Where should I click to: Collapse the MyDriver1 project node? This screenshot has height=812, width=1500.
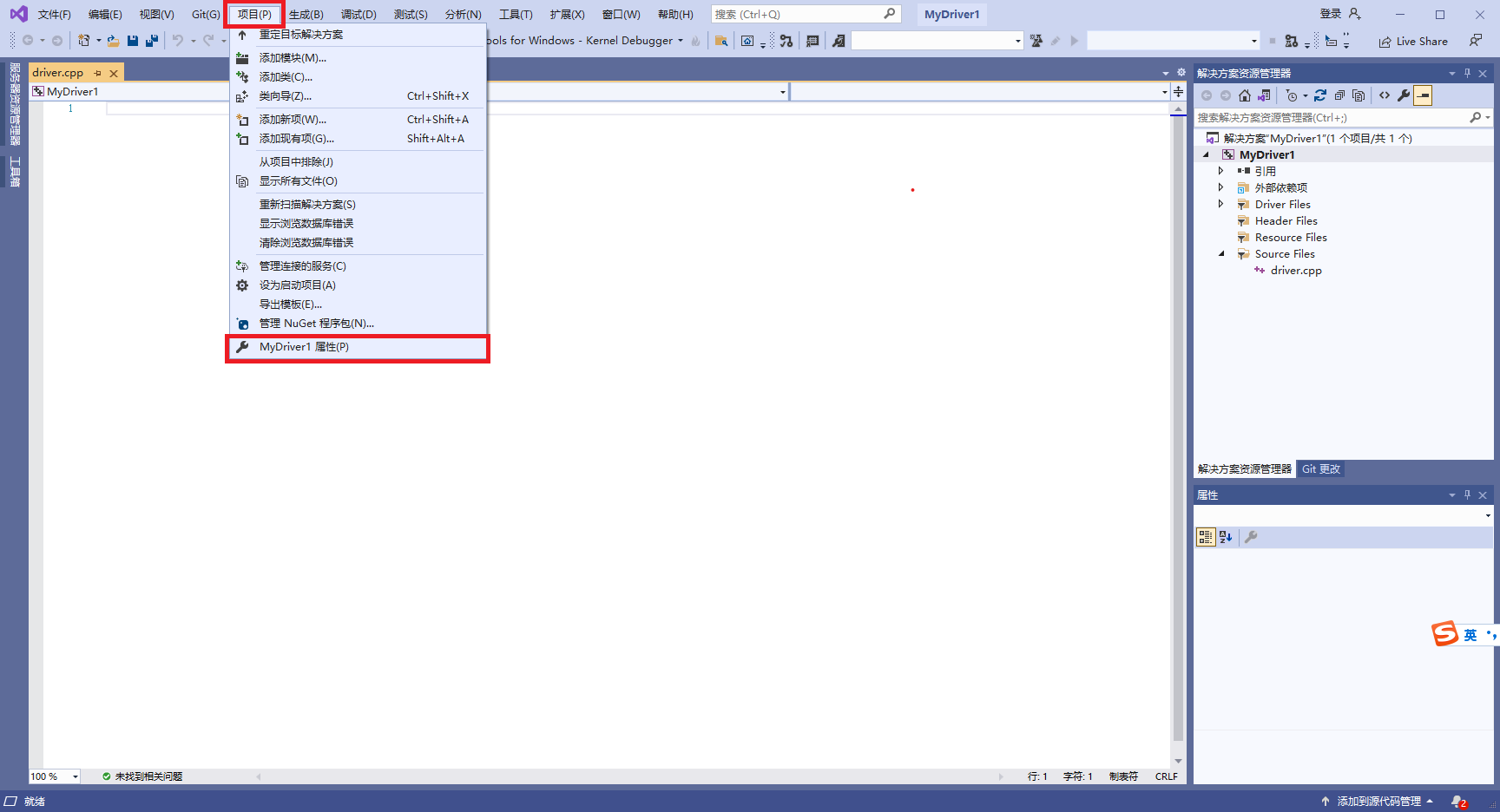coord(1206,154)
